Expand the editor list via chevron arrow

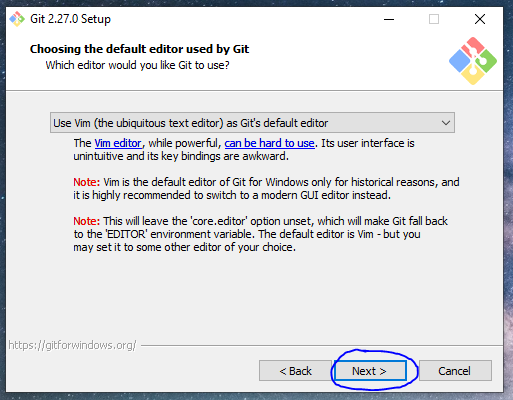[446, 123]
